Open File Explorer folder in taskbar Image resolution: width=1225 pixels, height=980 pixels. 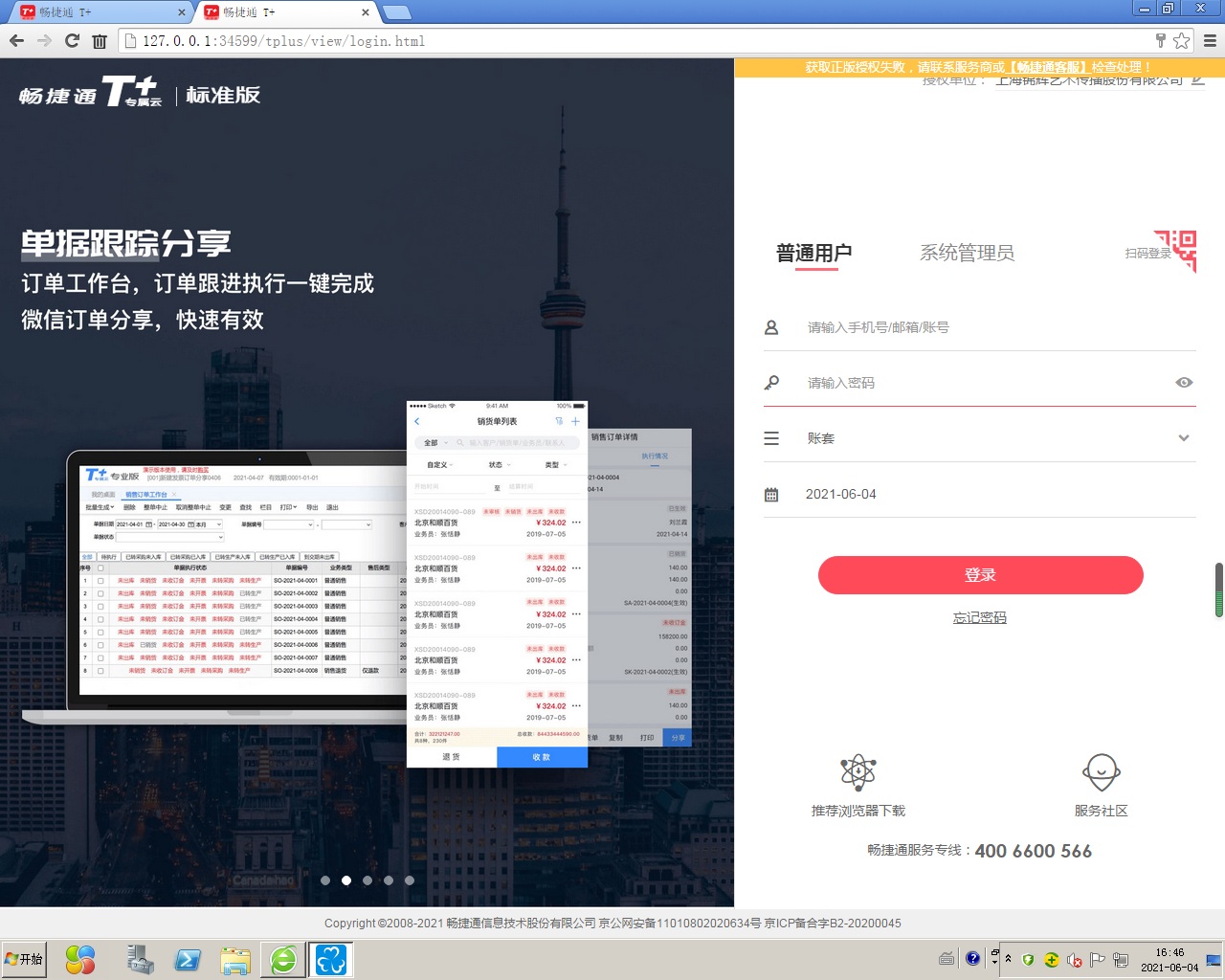235,960
